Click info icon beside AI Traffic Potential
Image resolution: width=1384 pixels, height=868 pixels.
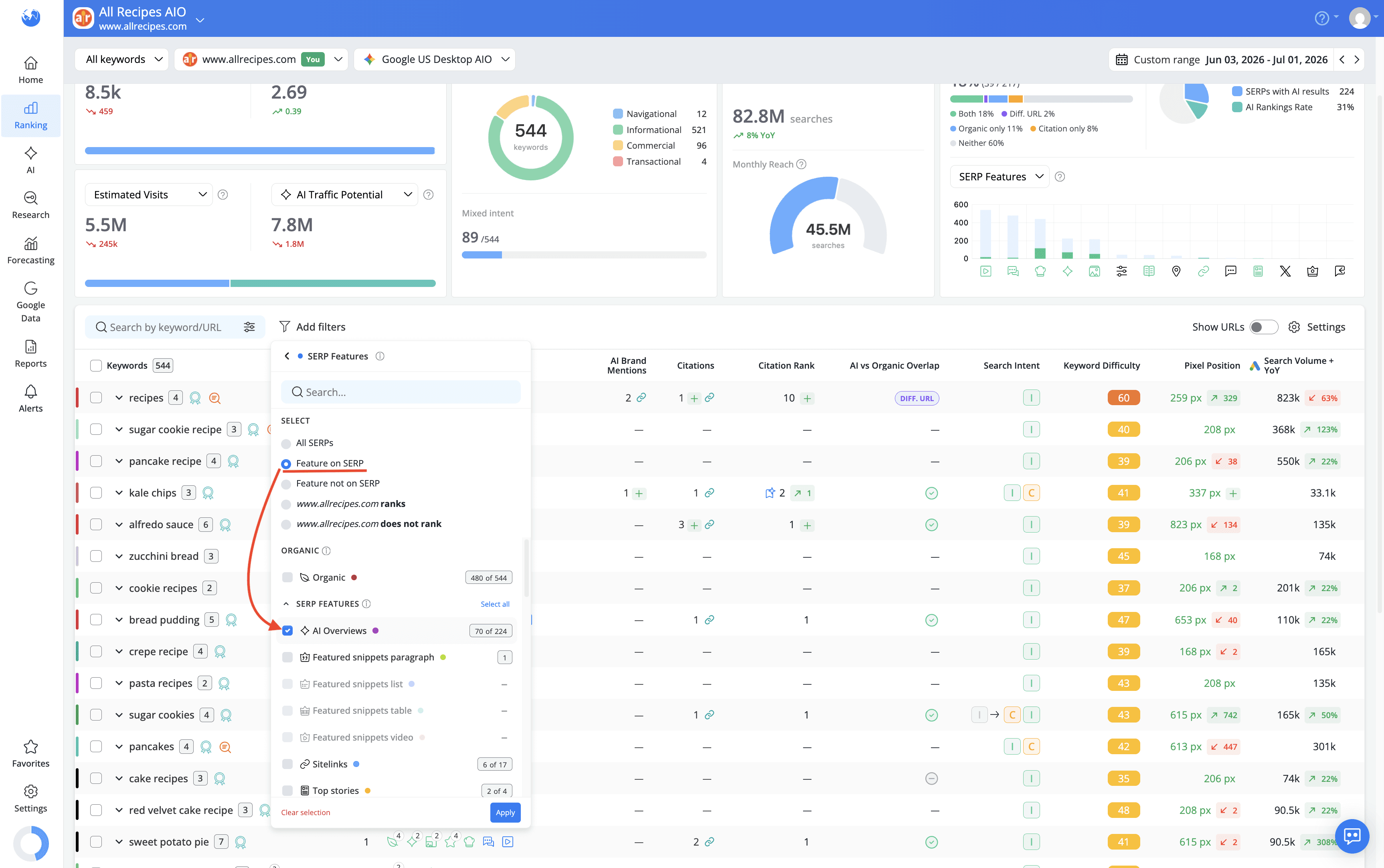click(429, 195)
